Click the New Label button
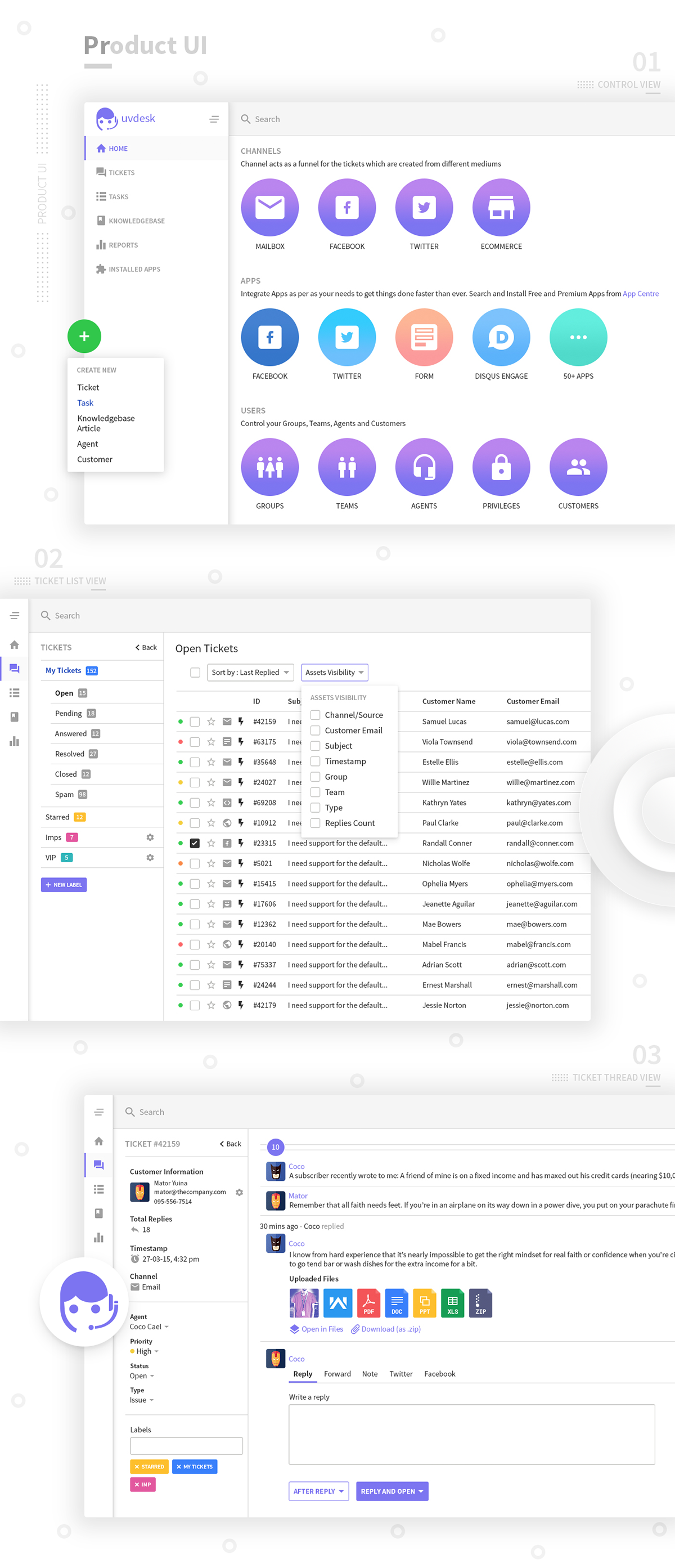This screenshot has width=675, height=1568. 64,884
